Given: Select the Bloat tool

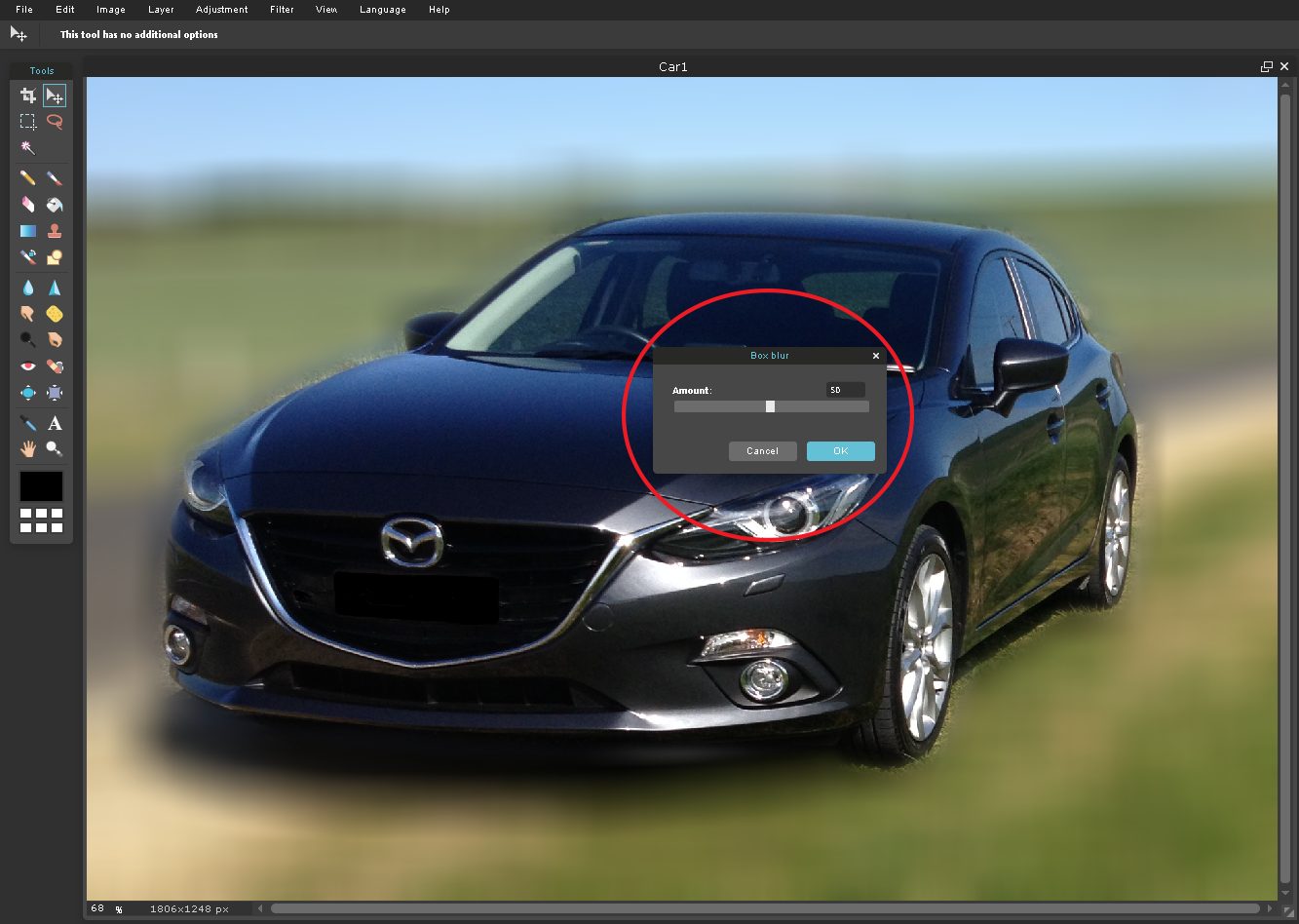Looking at the screenshot, I should (28, 393).
